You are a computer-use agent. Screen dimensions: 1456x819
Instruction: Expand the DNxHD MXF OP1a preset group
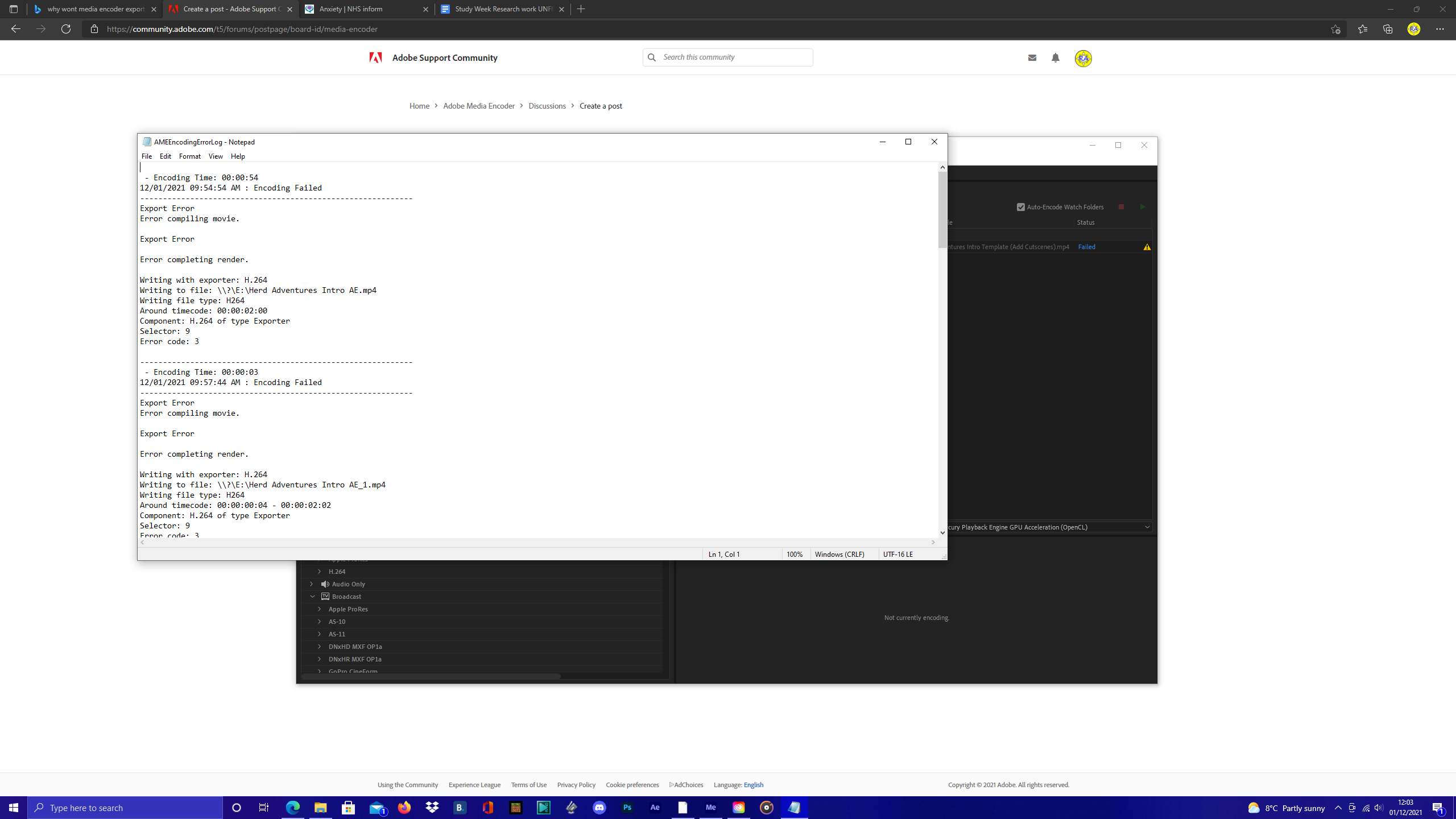[x=320, y=646]
